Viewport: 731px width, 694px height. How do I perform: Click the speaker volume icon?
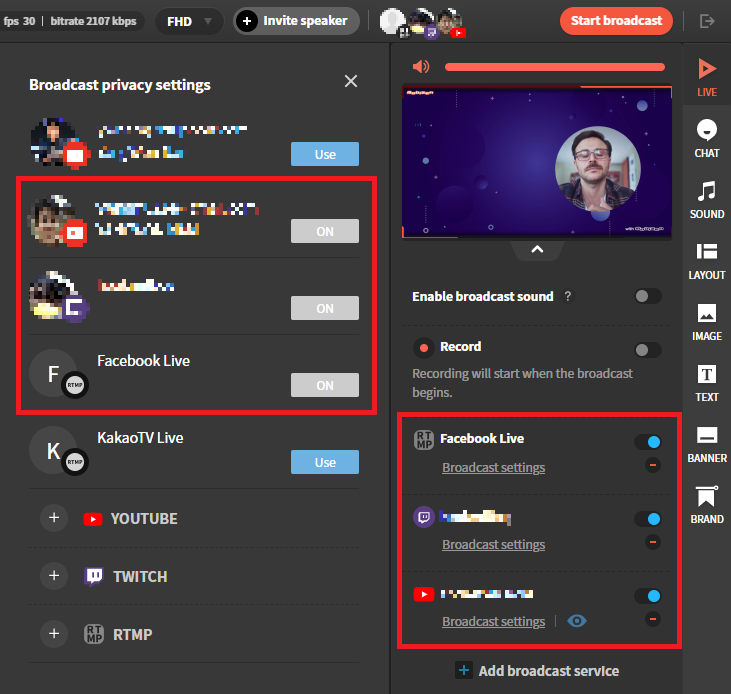(421, 67)
